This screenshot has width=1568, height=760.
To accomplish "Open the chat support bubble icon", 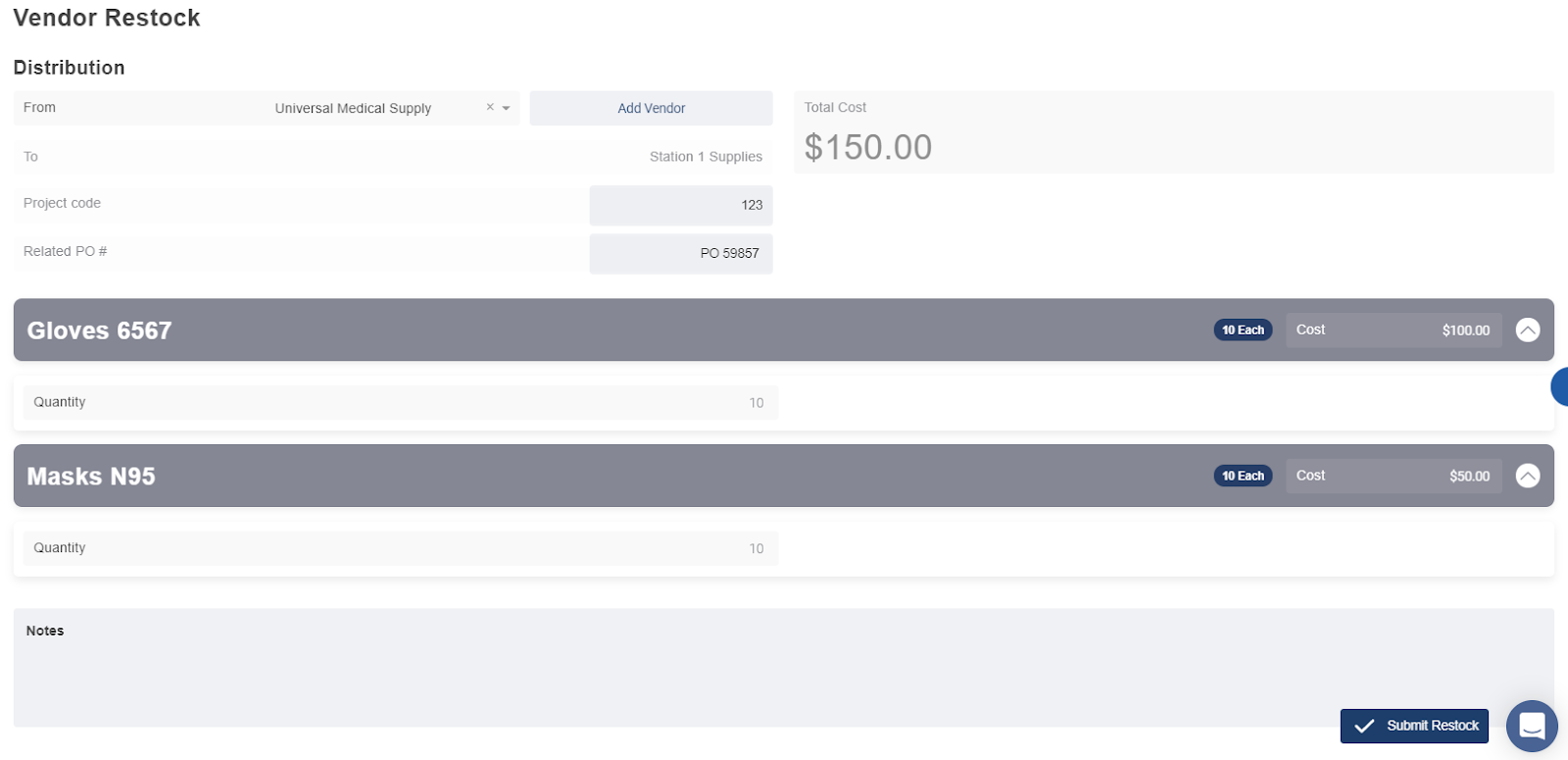I will [x=1532, y=726].
